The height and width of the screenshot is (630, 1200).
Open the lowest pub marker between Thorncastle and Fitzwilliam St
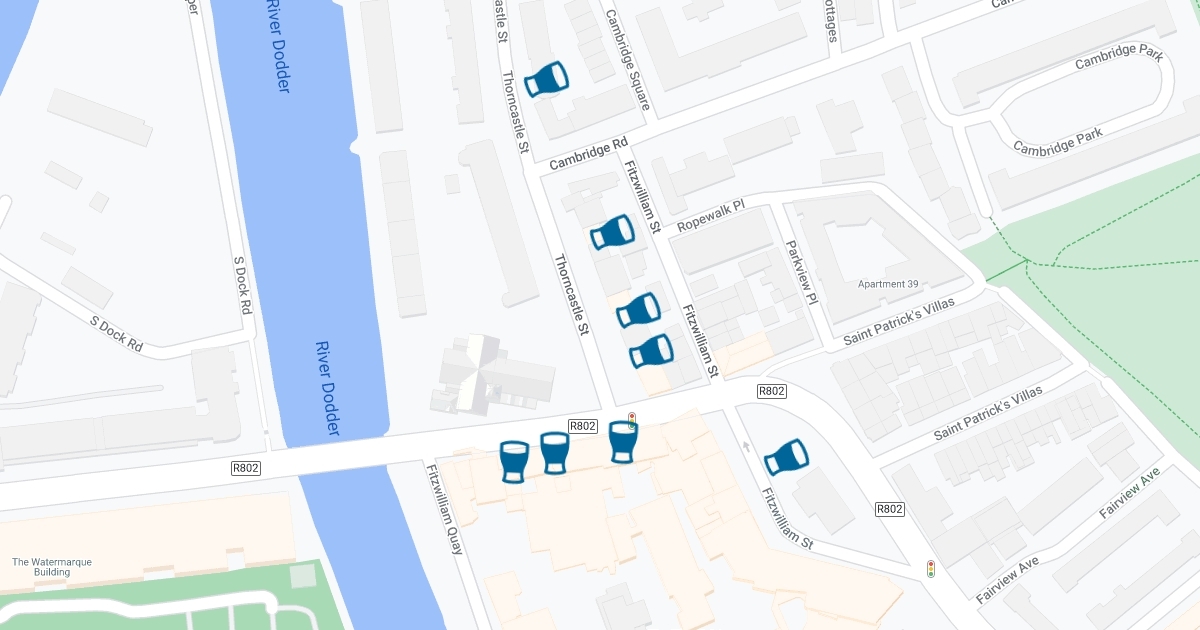(x=651, y=352)
